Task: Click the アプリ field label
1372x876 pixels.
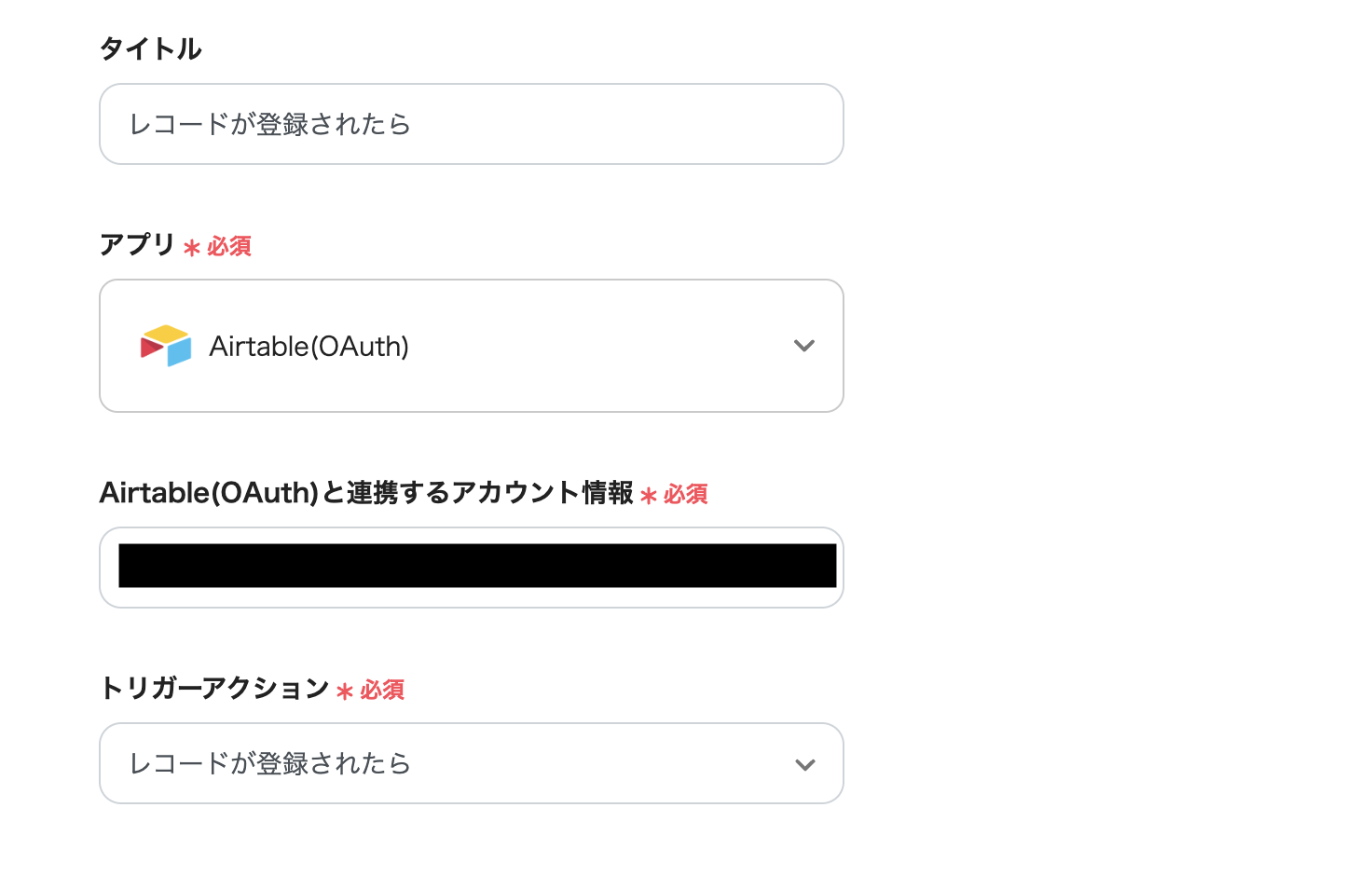Action: click(x=137, y=244)
